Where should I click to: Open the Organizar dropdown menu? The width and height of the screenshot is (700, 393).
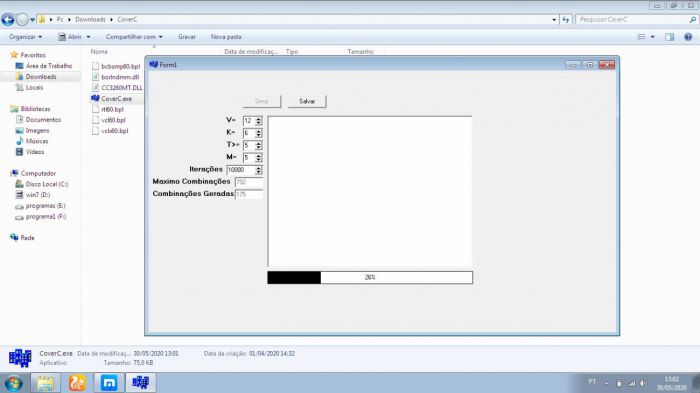25,37
